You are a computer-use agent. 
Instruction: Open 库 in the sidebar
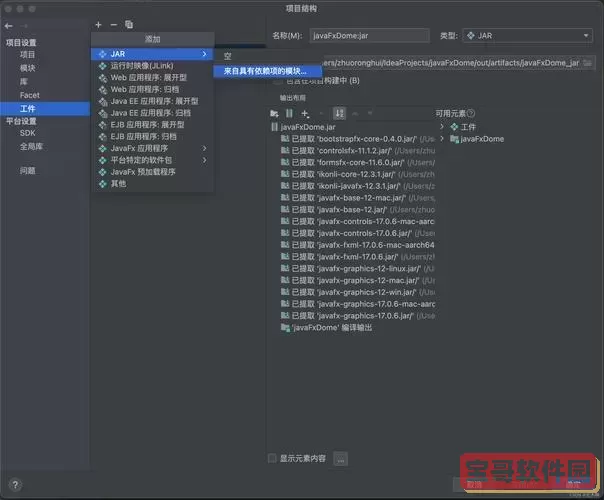[x=23, y=82]
